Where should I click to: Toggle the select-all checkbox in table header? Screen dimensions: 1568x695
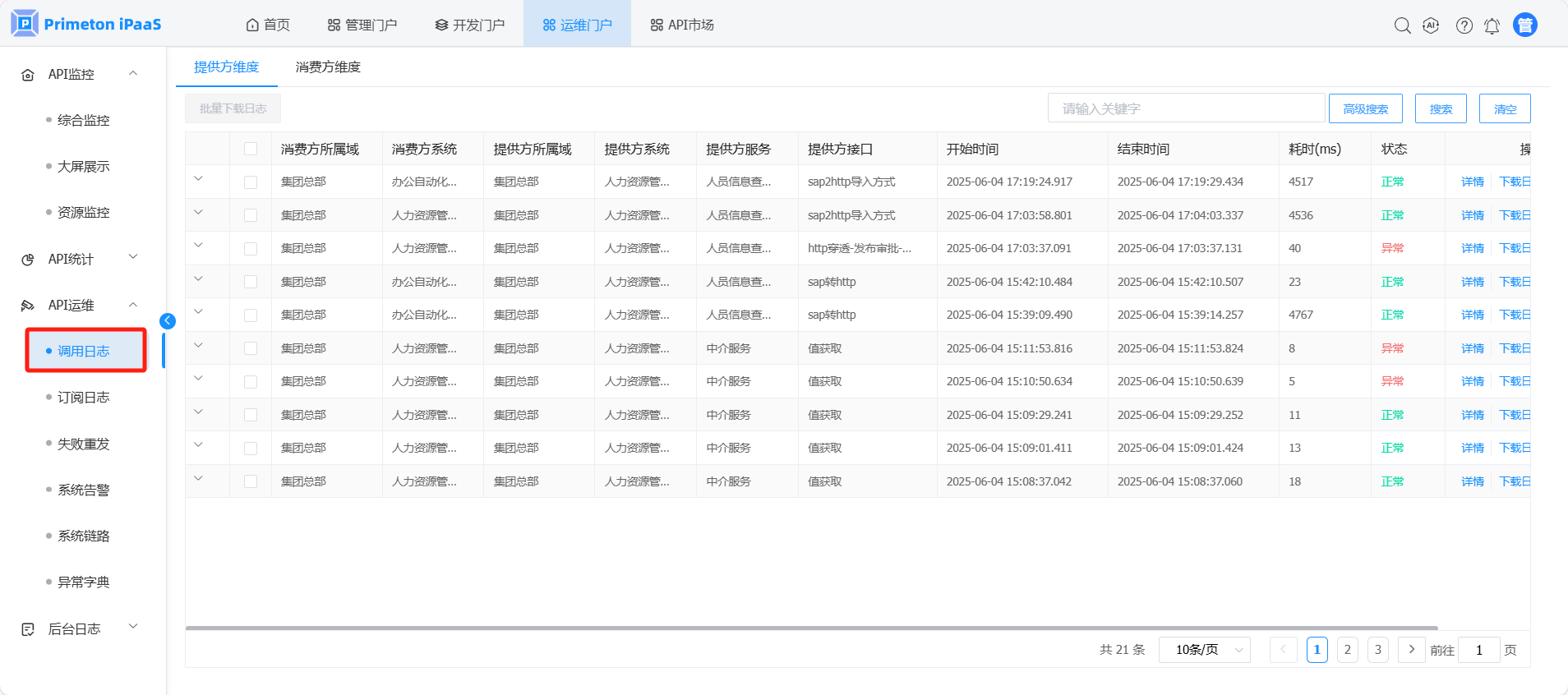click(x=251, y=149)
